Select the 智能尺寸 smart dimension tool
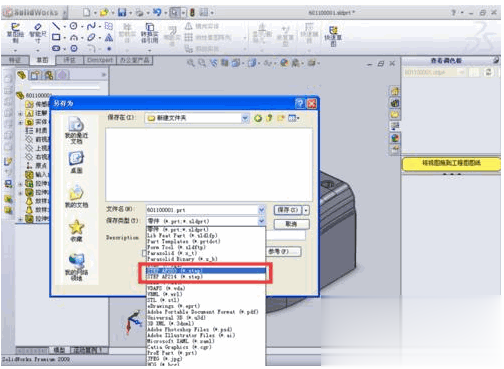 point(38,33)
